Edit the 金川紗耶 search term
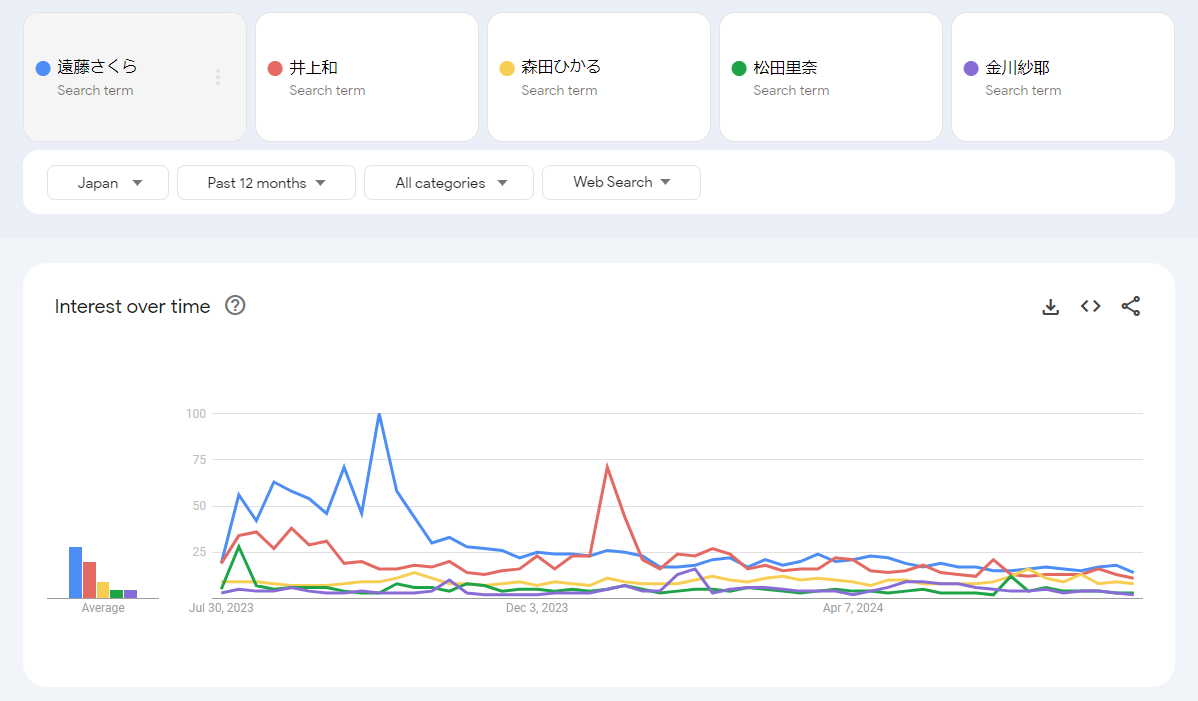This screenshot has height=701, width=1198. point(1018,68)
